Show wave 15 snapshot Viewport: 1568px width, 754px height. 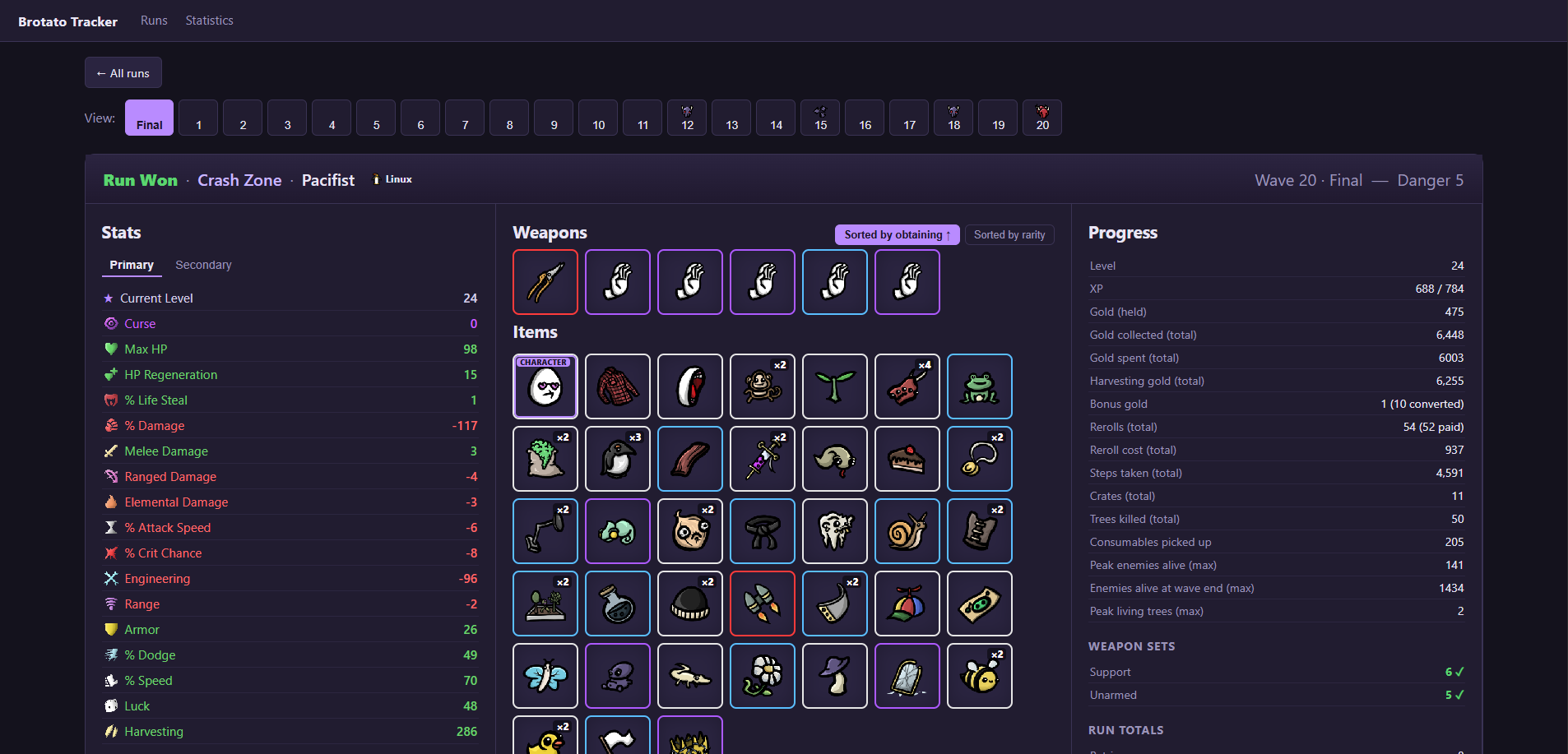820,118
